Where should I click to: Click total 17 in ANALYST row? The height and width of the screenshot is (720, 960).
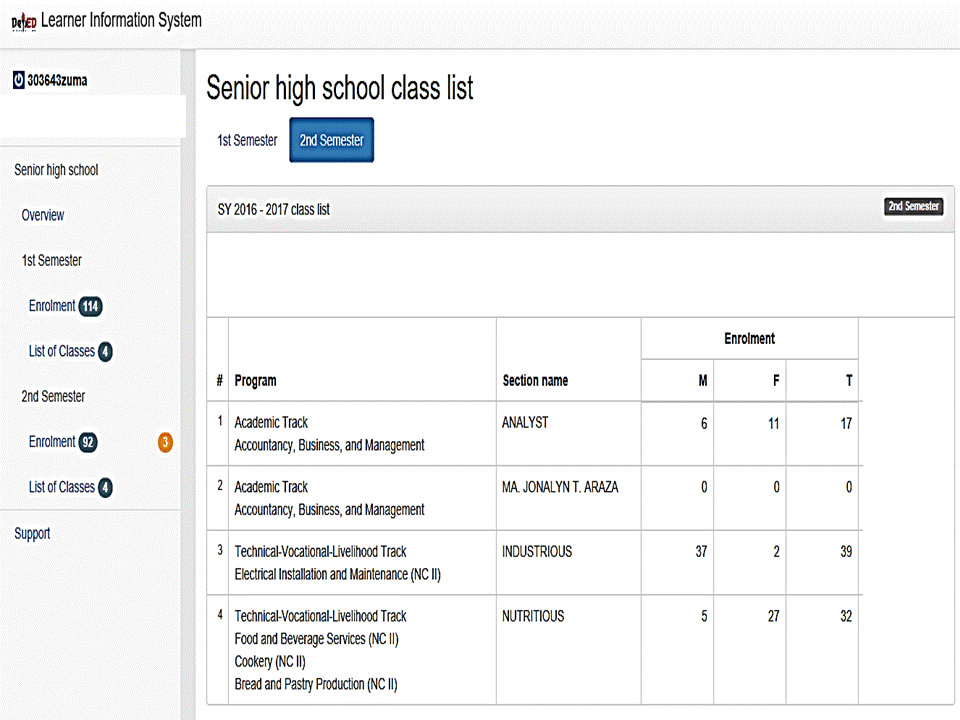tap(846, 424)
